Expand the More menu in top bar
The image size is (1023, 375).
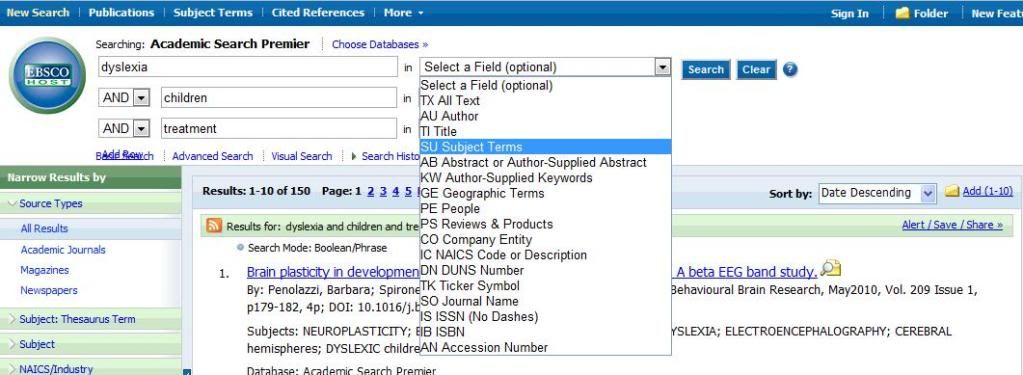point(404,12)
